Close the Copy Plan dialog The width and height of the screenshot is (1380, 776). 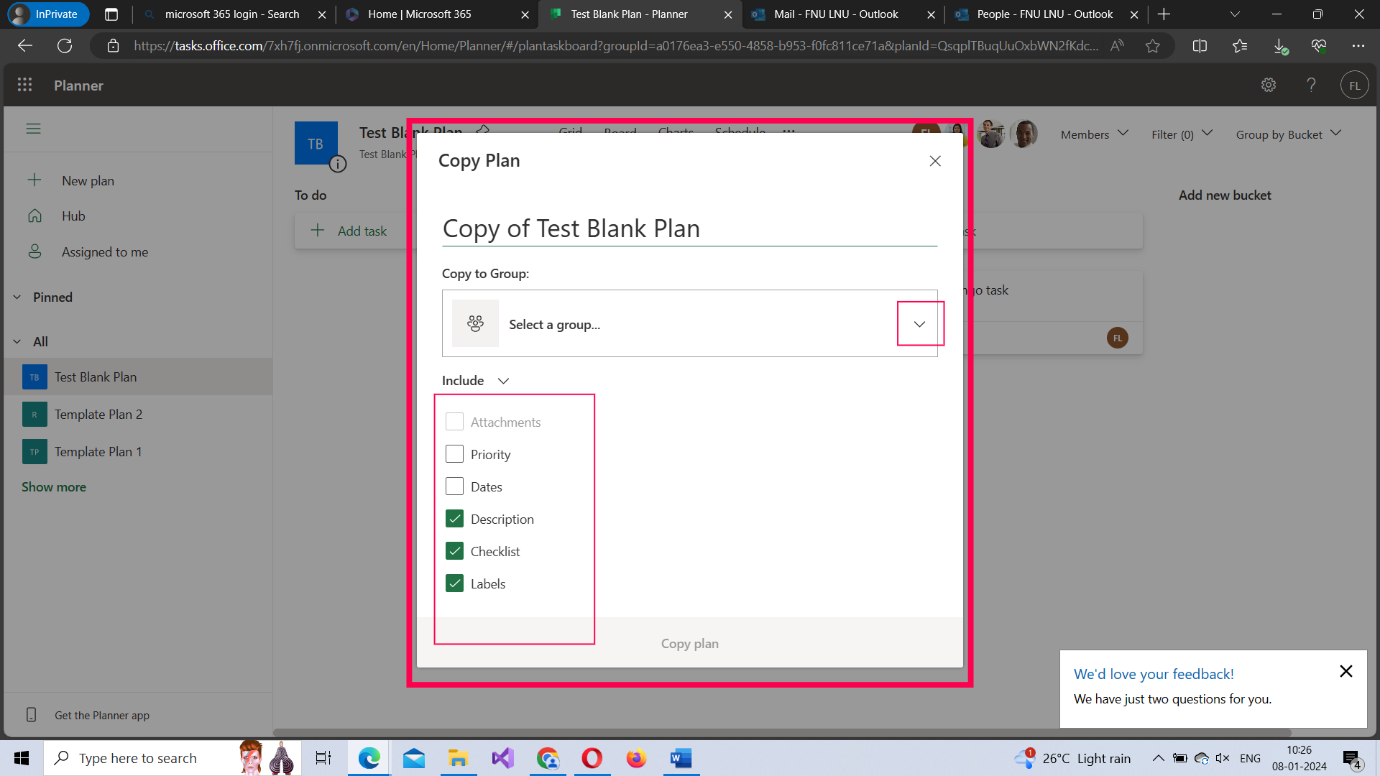pos(935,161)
